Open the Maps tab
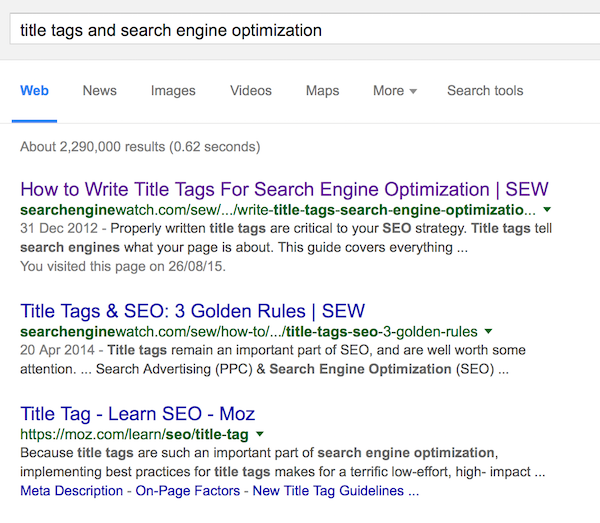The height and width of the screenshot is (523, 600). pyautogui.click(x=322, y=91)
